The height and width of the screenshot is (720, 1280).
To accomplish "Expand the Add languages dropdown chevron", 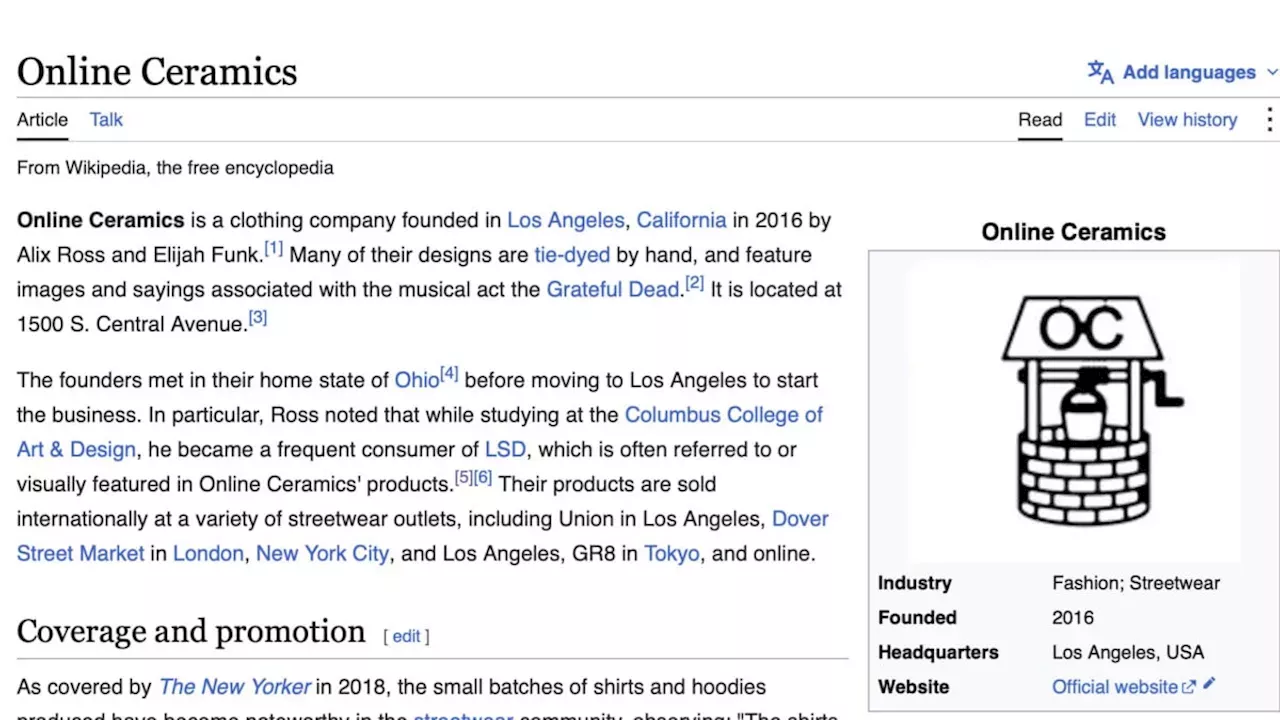I will point(1272,72).
